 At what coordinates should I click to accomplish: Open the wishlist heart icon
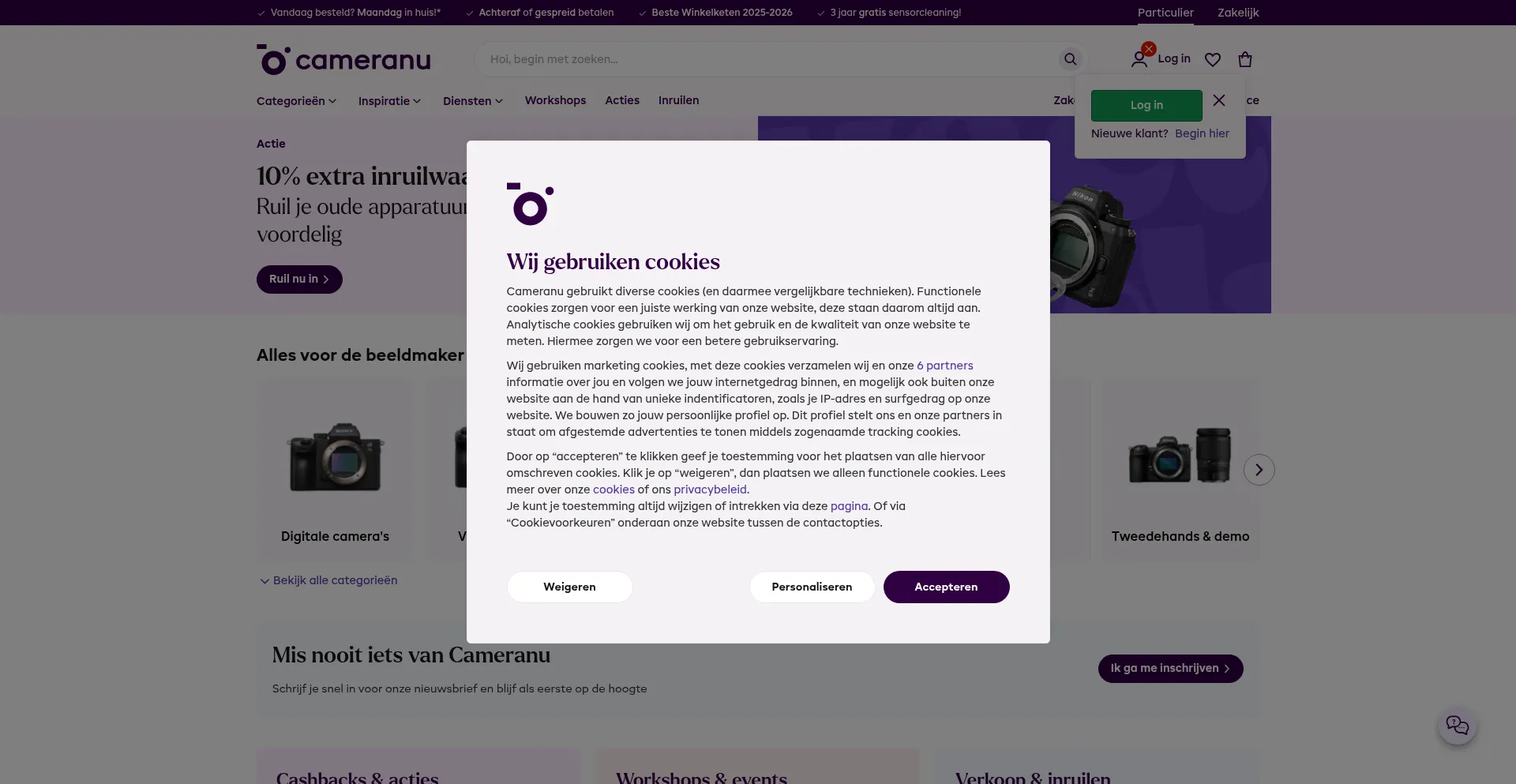coord(1213,59)
